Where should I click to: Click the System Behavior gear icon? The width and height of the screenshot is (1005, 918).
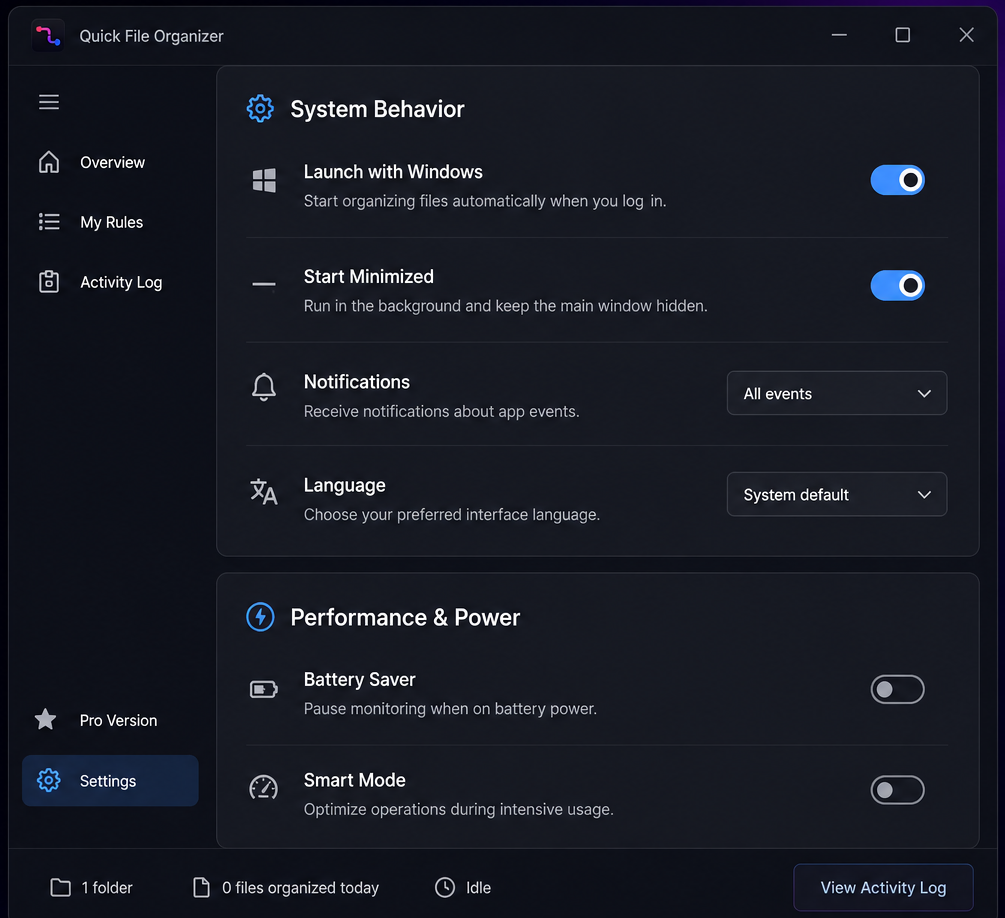click(x=260, y=109)
